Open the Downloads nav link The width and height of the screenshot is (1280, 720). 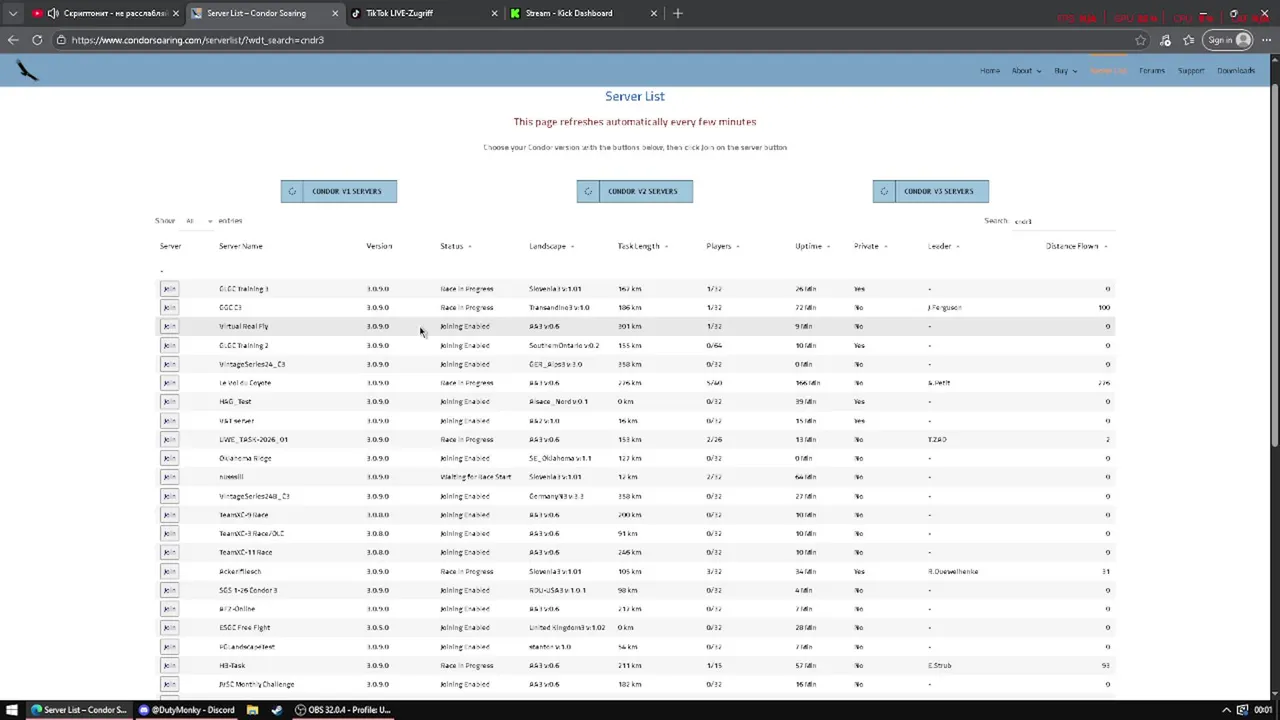tap(1236, 71)
